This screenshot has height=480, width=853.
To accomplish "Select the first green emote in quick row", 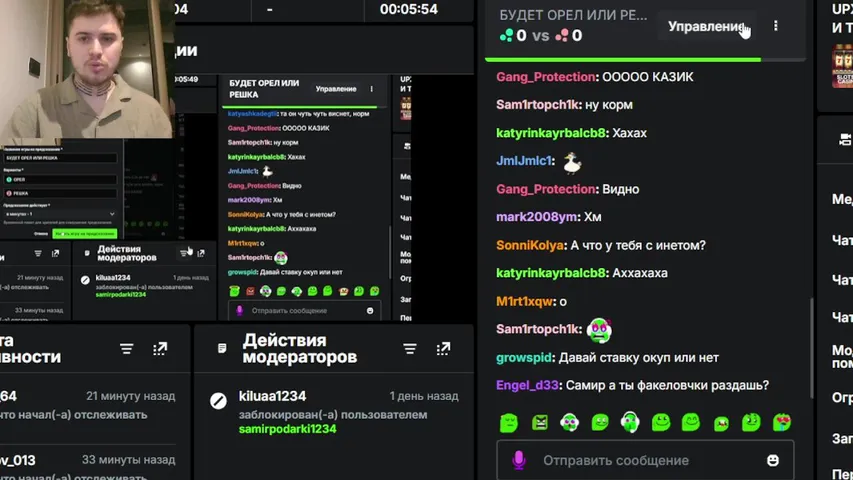I will click(509, 423).
